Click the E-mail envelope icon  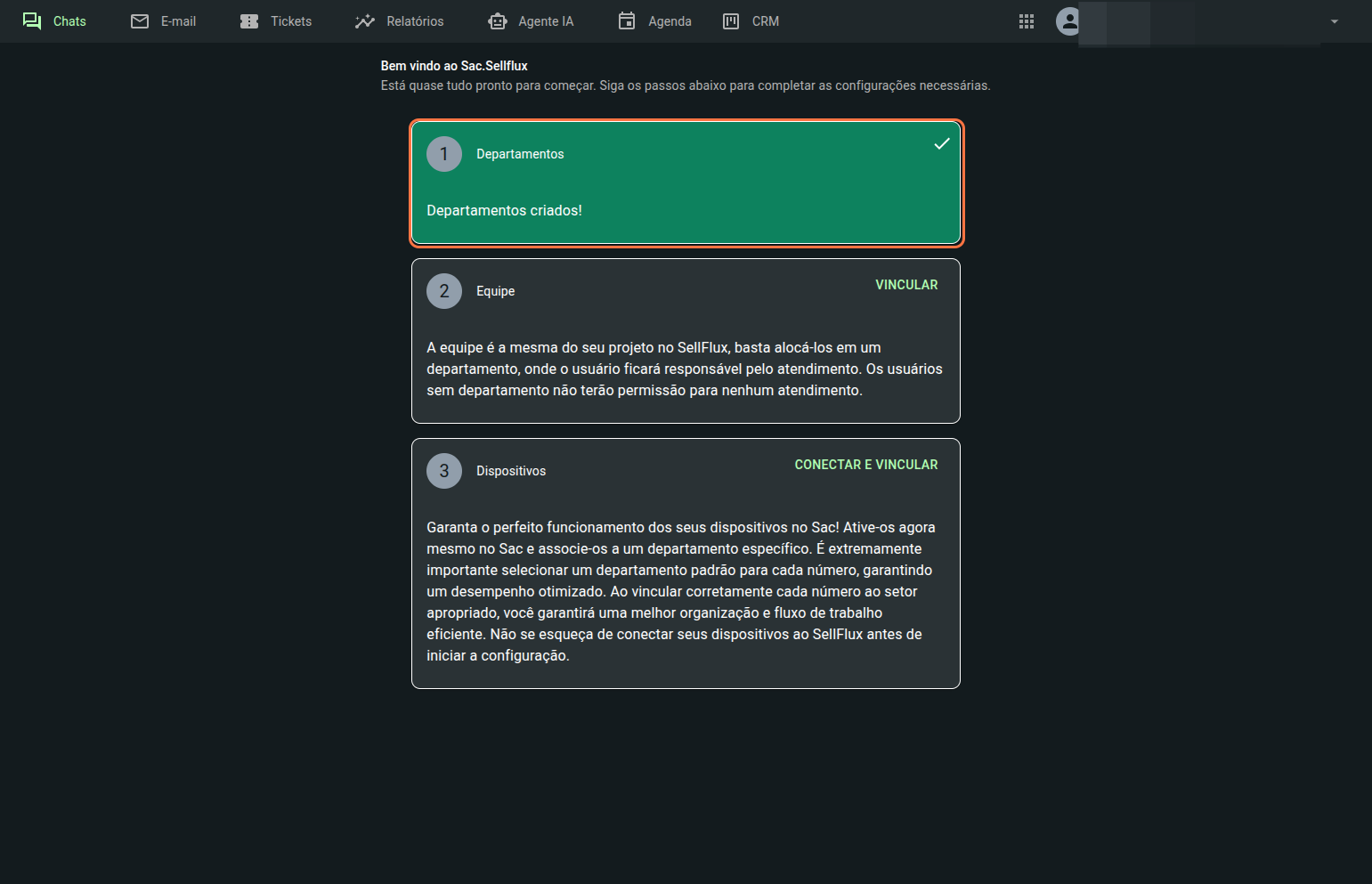(x=140, y=21)
